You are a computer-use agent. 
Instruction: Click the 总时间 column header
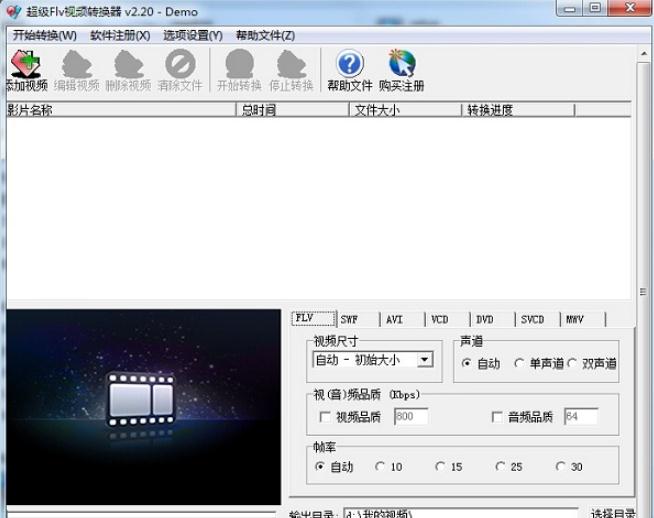293,110
